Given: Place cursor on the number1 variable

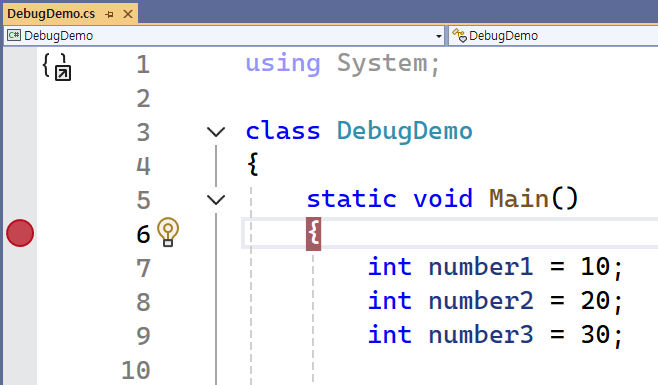Looking at the screenshot, I should tap(480, 267).
